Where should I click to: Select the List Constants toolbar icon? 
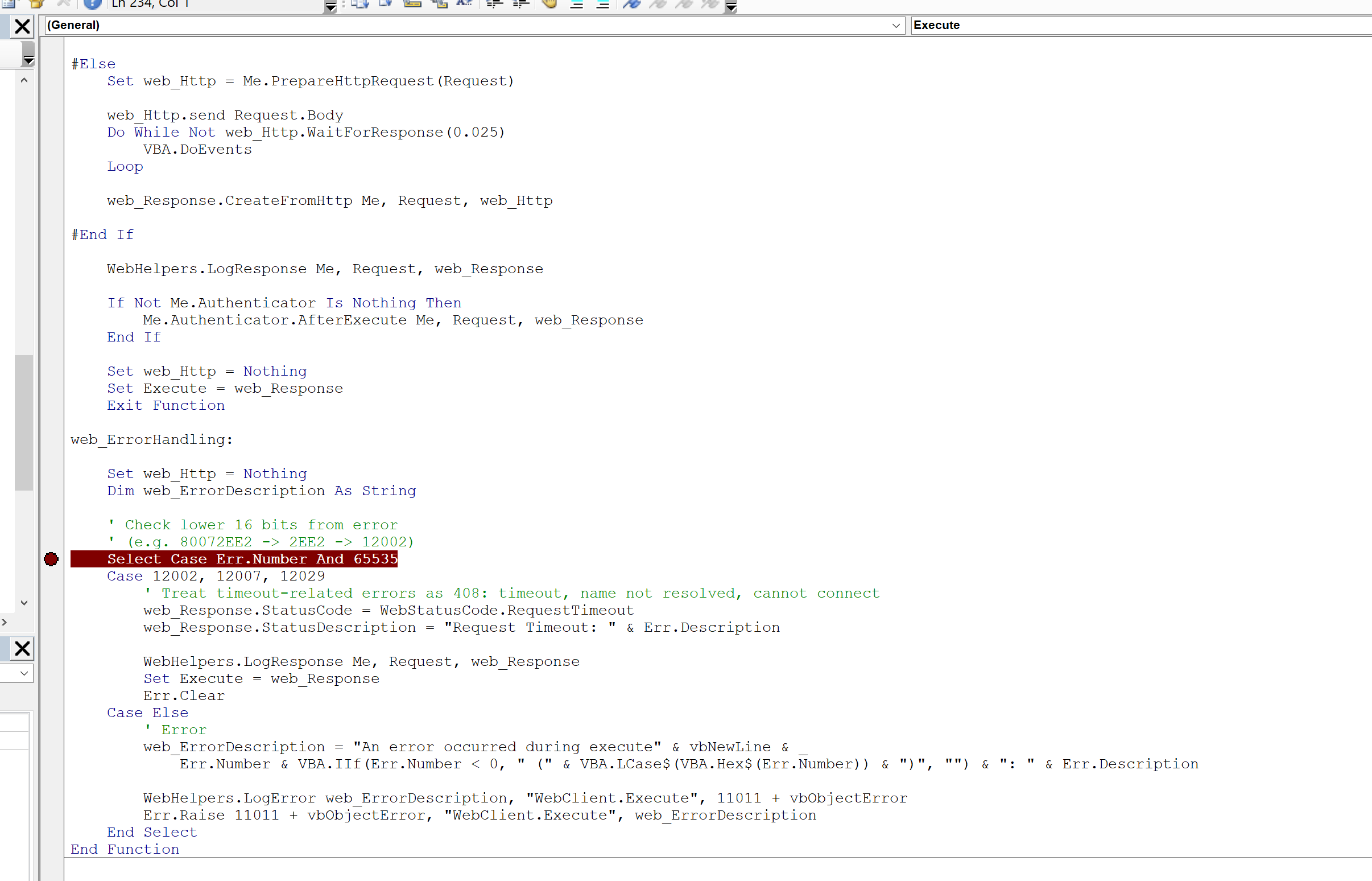click(385, 5)
